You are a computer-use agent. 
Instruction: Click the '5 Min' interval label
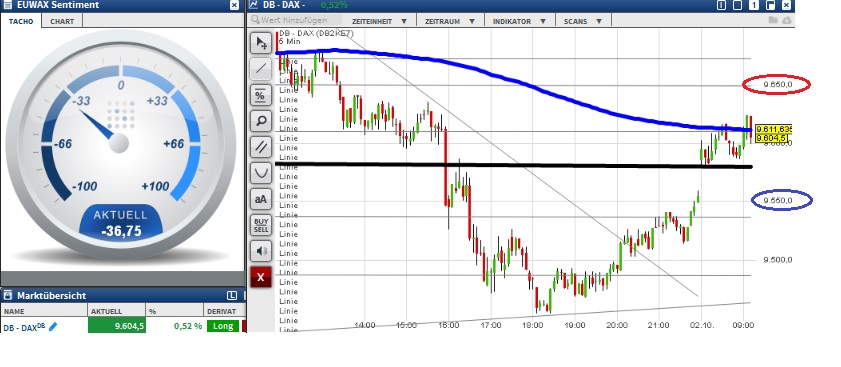[290, 41]
